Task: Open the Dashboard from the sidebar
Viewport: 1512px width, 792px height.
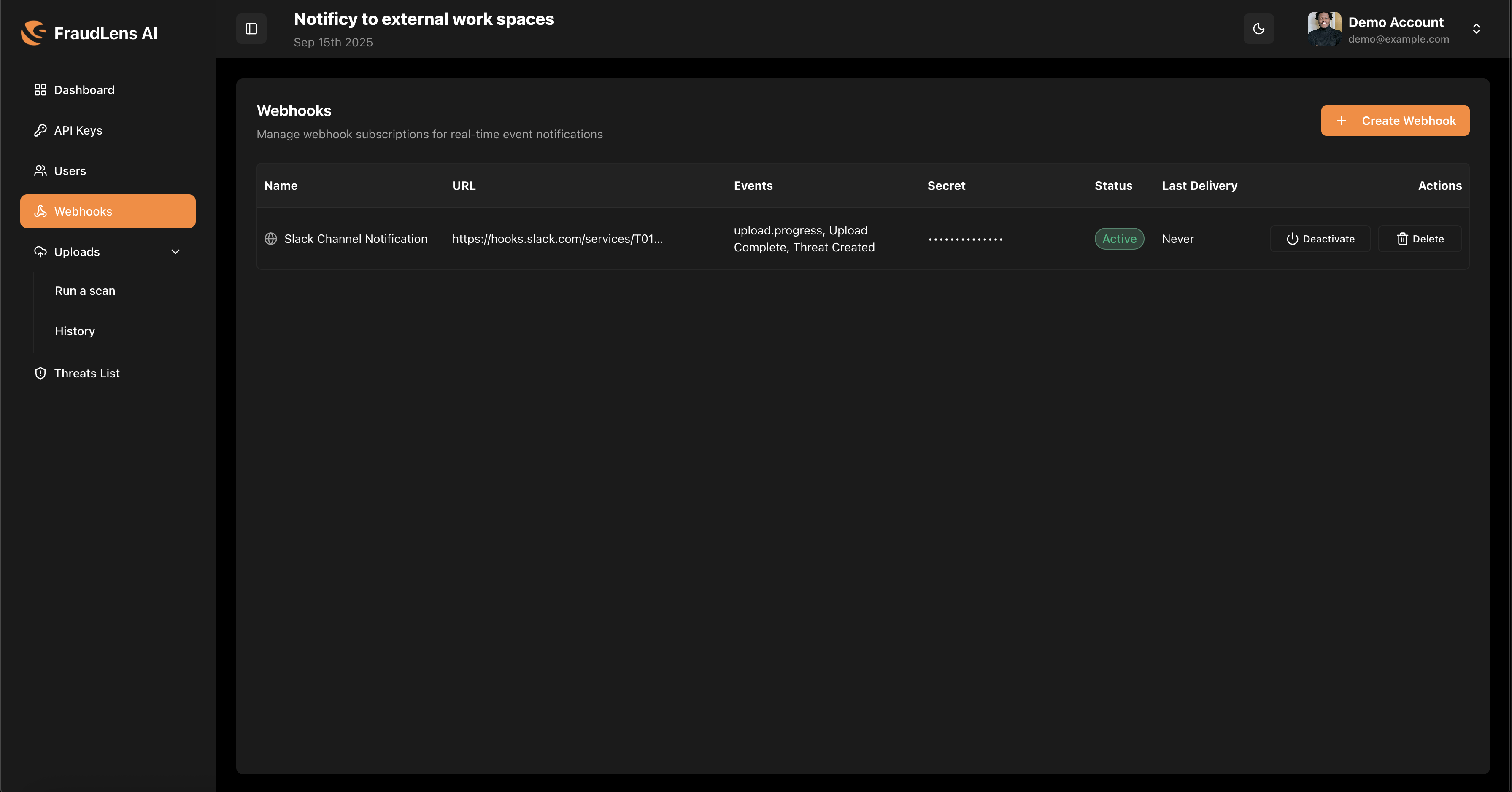Action: (x=84, y=90)
